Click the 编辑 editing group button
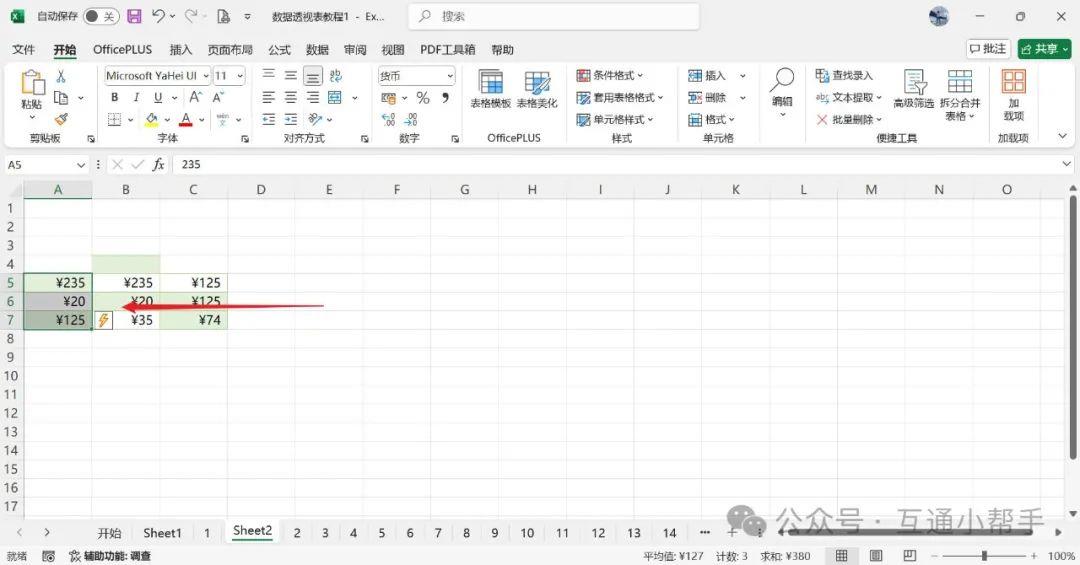Viewport: 1080px width, 565px height. [x=782, y=92]
